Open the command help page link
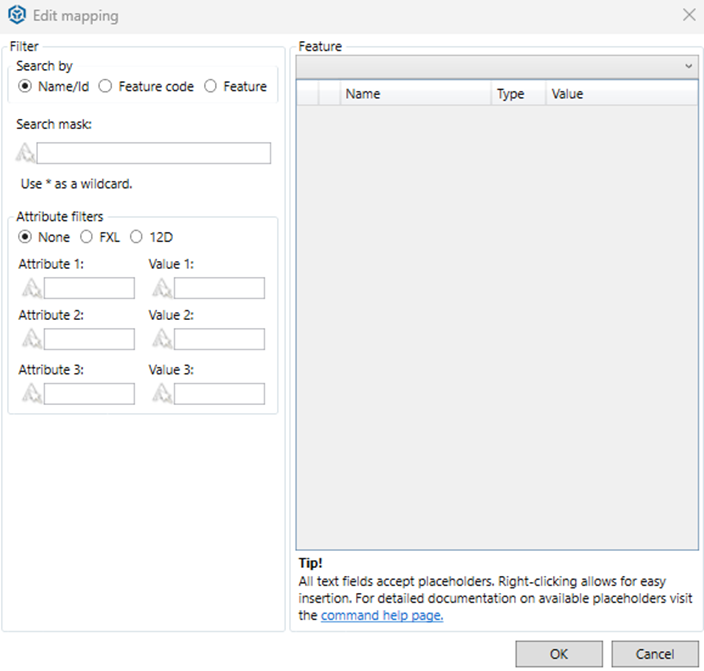Screen dimensions: 704x671 coord(381,616)
